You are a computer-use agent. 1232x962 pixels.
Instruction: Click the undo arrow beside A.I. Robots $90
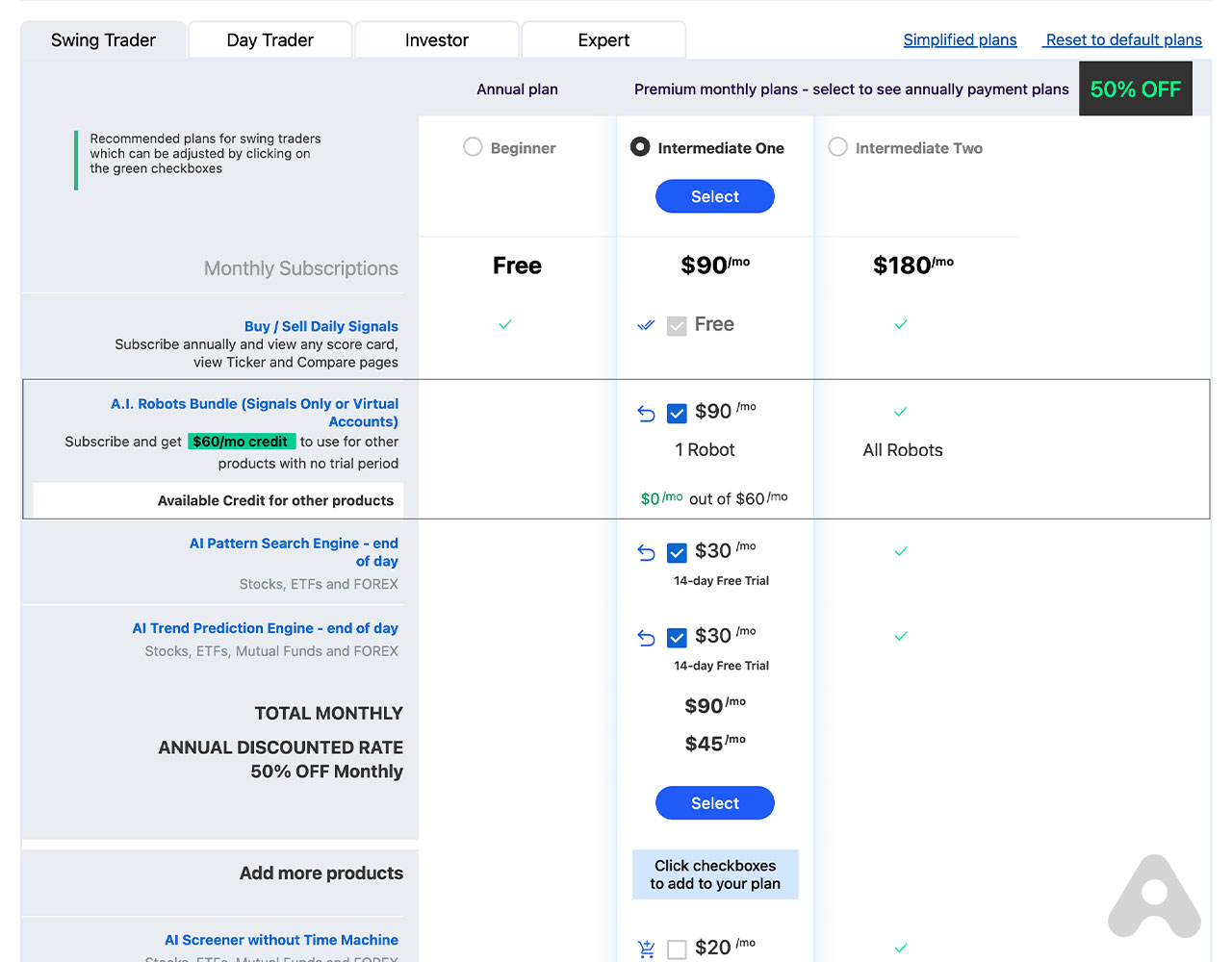tap(646, 414)
